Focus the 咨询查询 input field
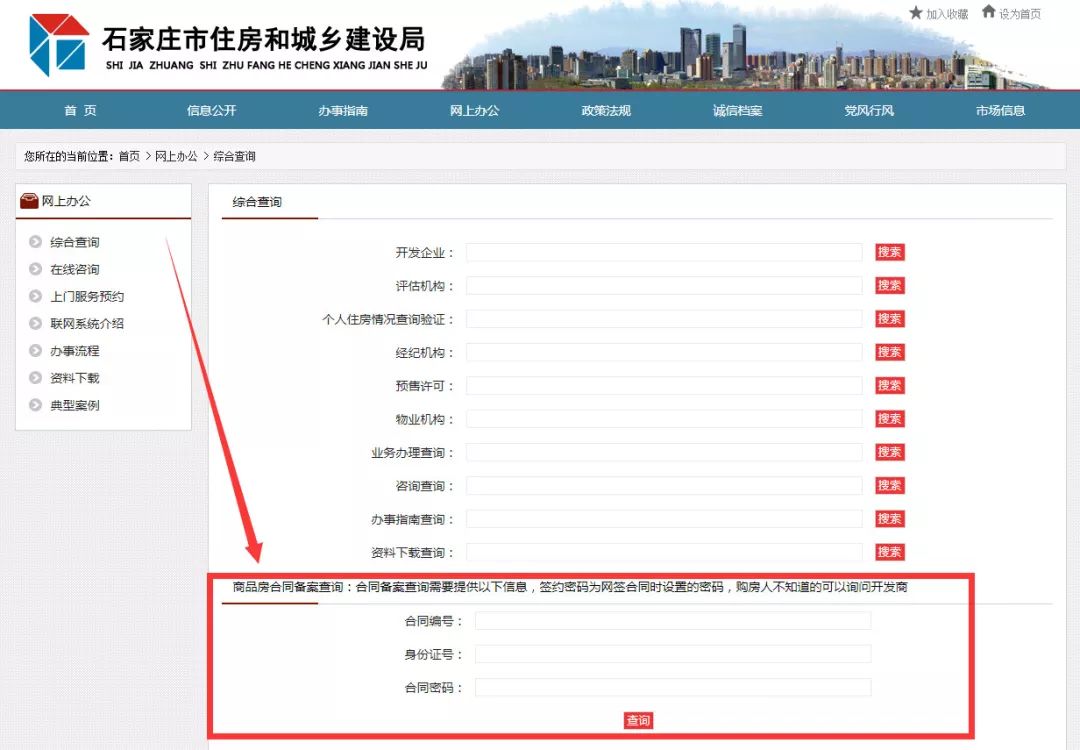 [x=664, y=486]
